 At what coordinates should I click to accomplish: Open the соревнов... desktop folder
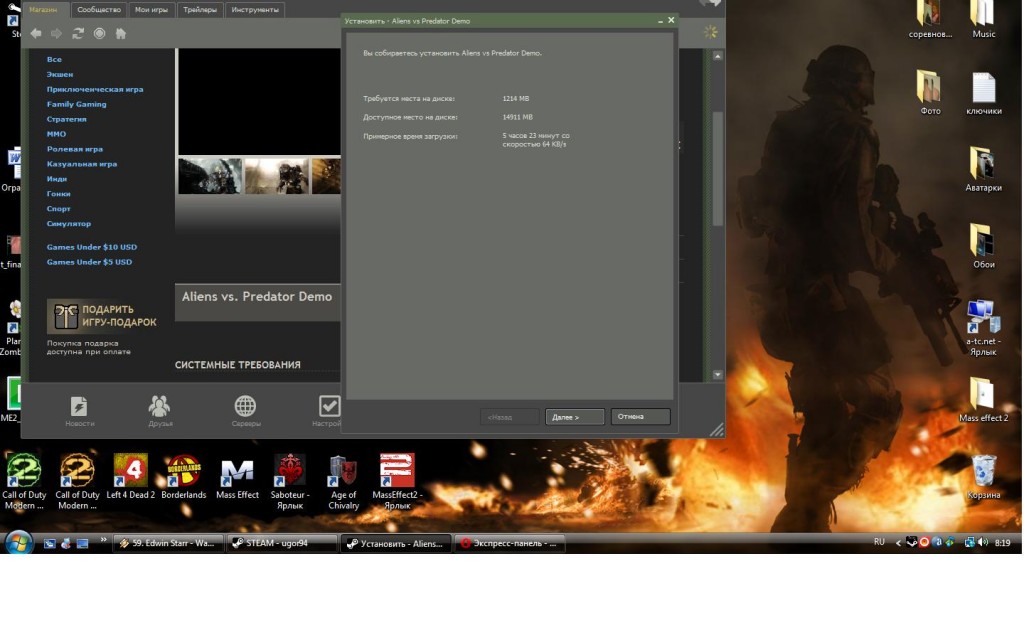pos(930,20)
